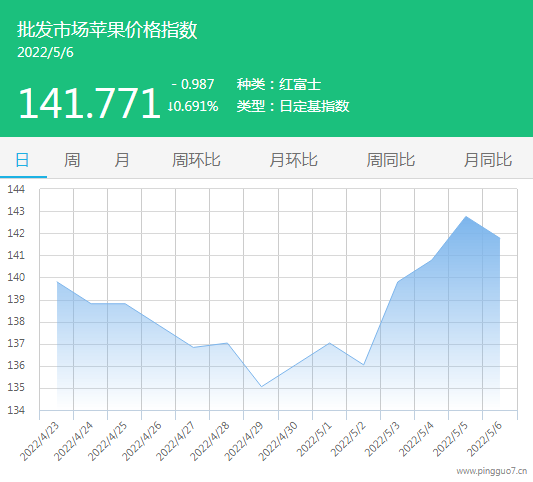Click the lowest chart point at 2022/4/29
Screen dimensions: 533x482
(x=261, y=386)
